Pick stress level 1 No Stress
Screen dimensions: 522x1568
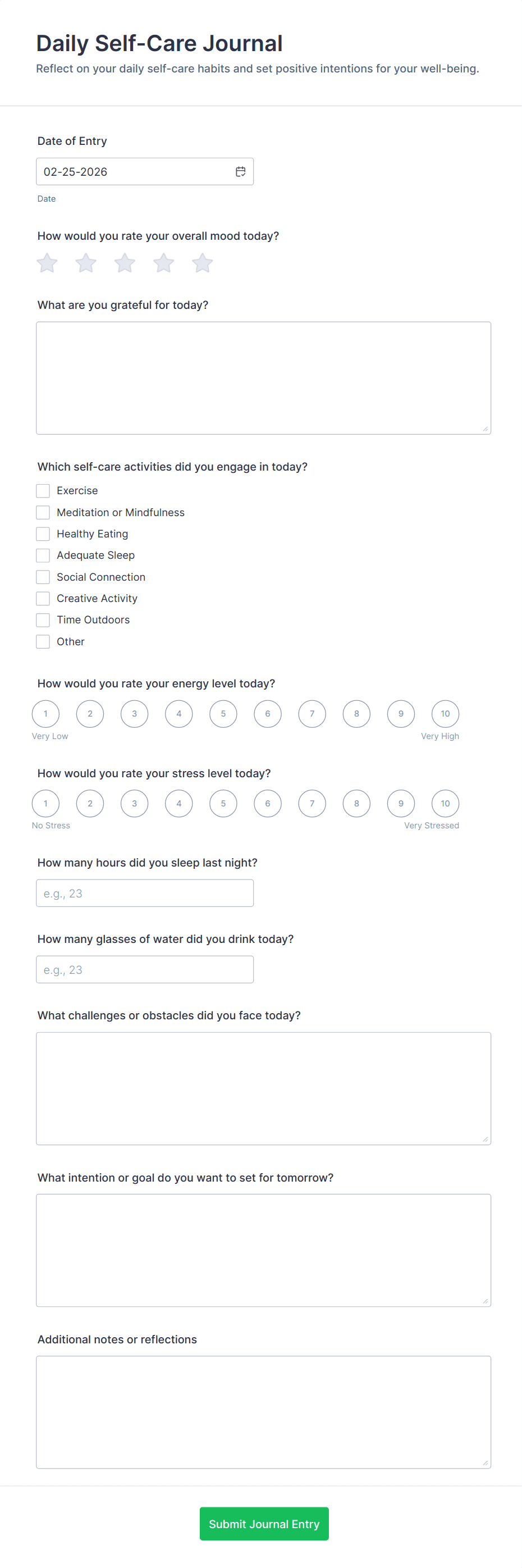(45, 804)
